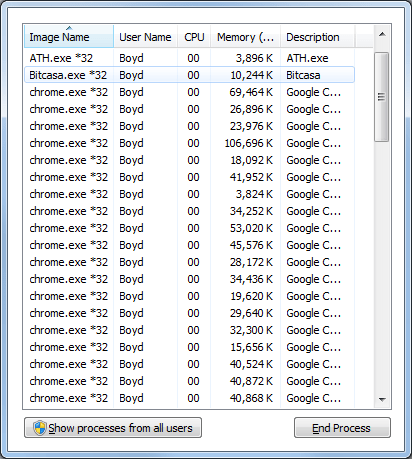Select chrome.exe using 19,620 K memory

click(x=189, y=296)
